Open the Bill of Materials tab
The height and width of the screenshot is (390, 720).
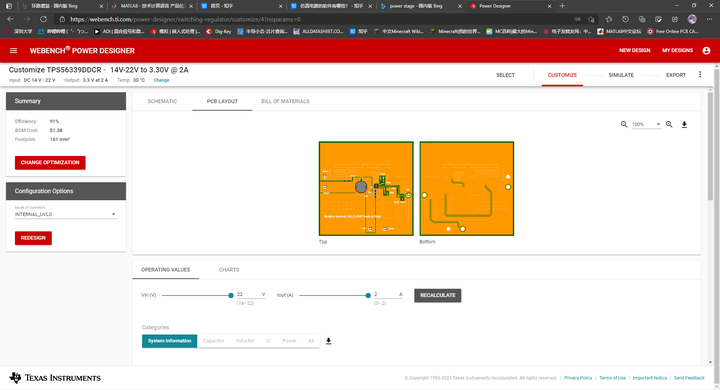point(285,101)
